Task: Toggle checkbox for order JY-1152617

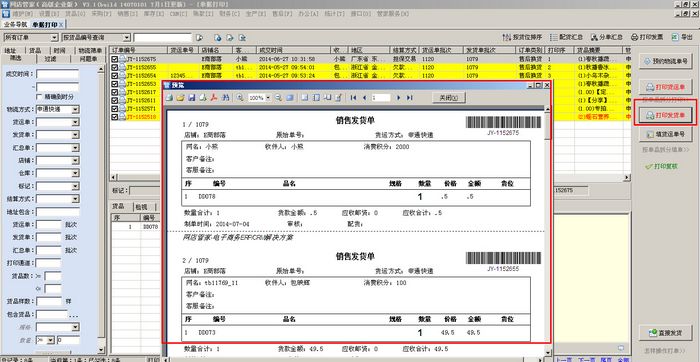Action: 115,92
